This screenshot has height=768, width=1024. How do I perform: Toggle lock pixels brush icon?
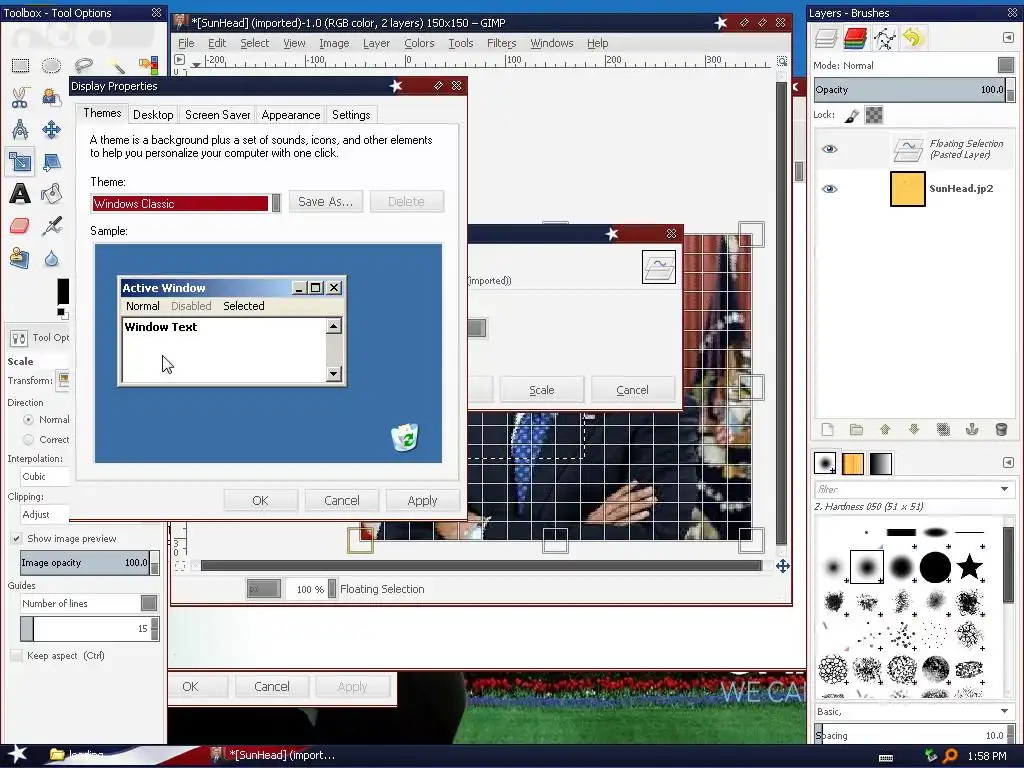coord(852,116)
